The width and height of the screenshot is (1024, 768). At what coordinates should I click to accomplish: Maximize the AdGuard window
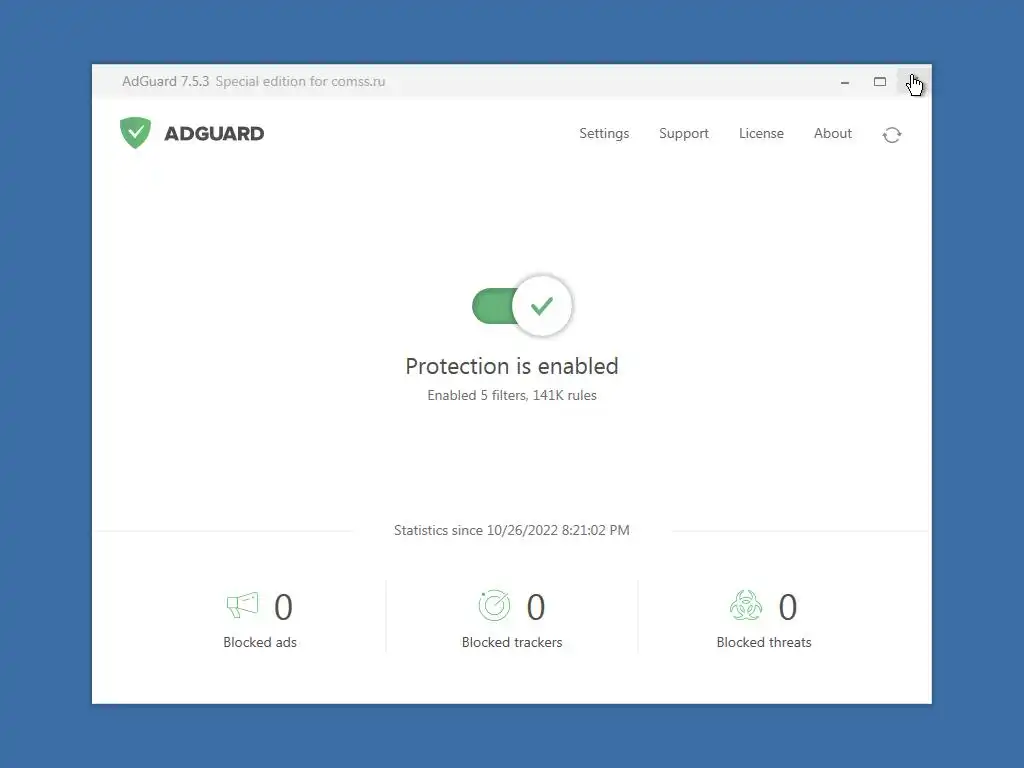coord(880,82)
